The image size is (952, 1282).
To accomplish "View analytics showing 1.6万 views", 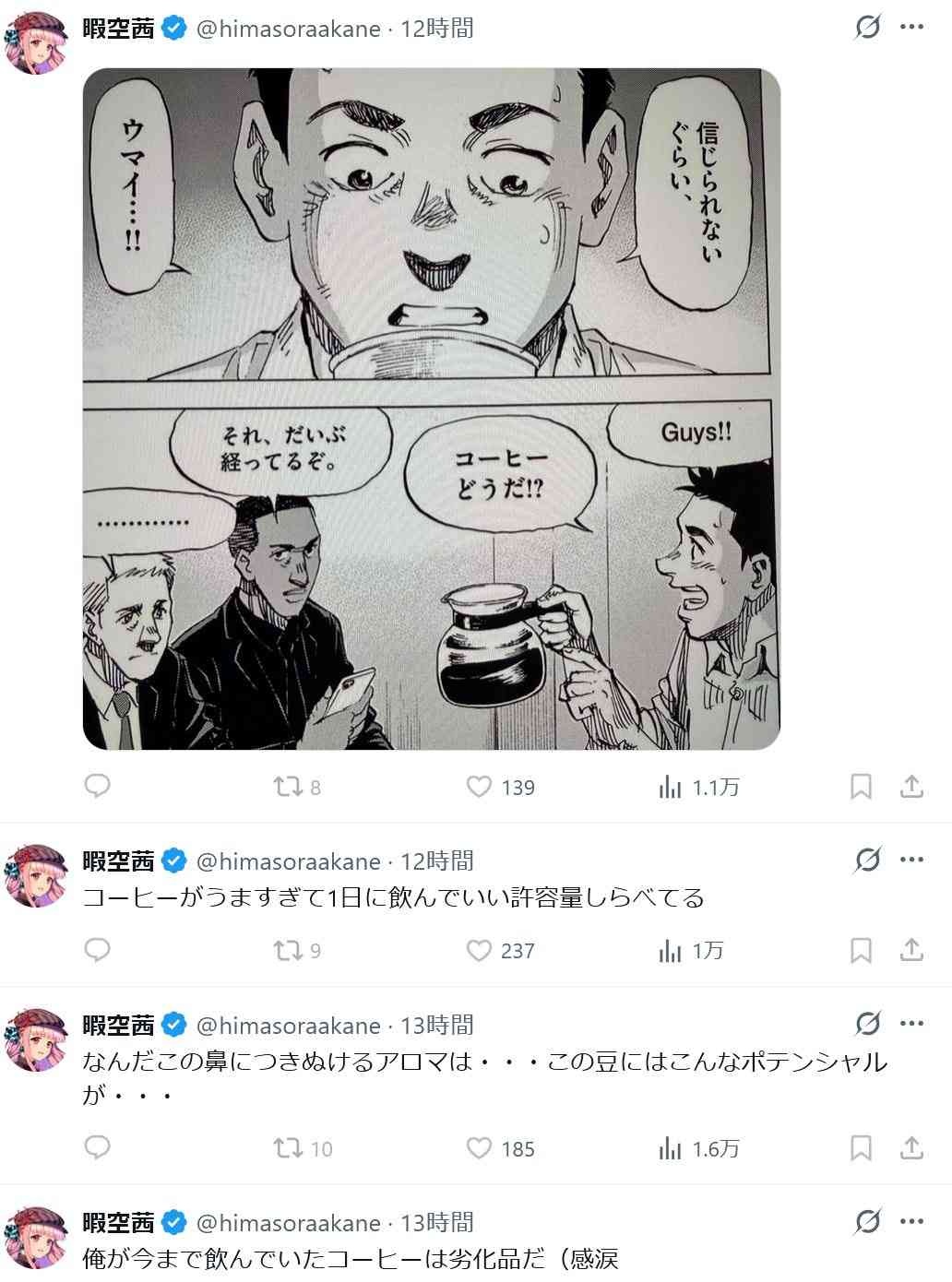I will click(698, 1148).
